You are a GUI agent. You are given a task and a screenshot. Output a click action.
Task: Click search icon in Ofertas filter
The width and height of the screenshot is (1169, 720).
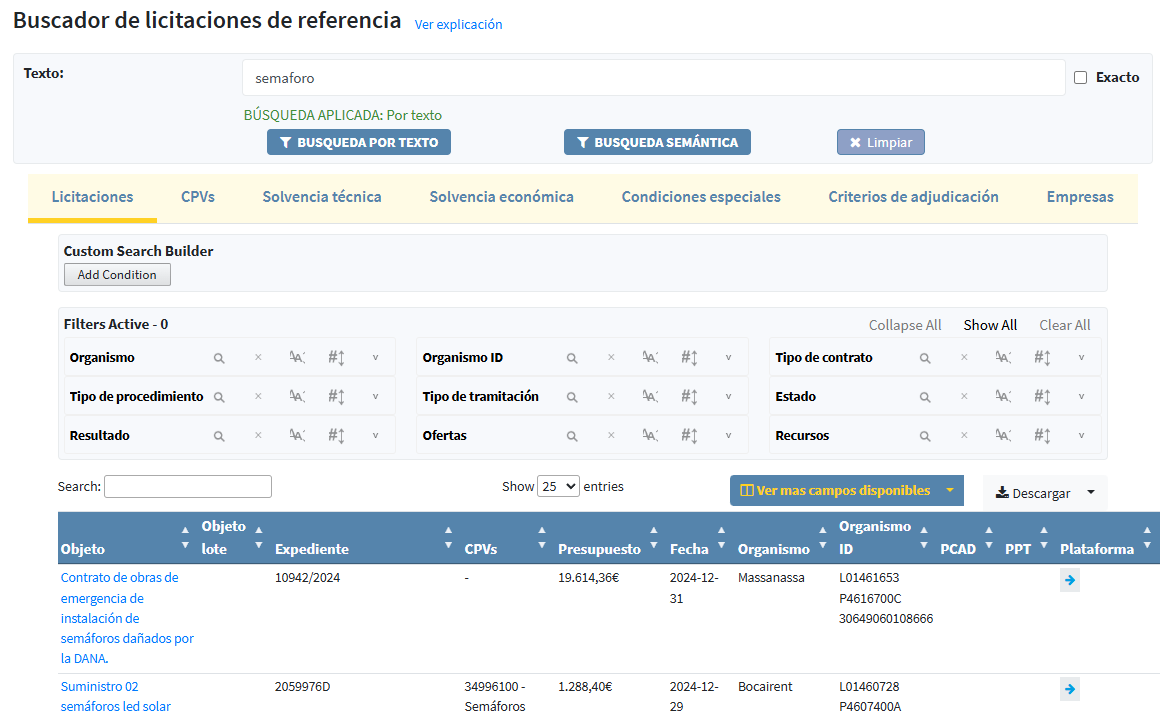[572, 436]
